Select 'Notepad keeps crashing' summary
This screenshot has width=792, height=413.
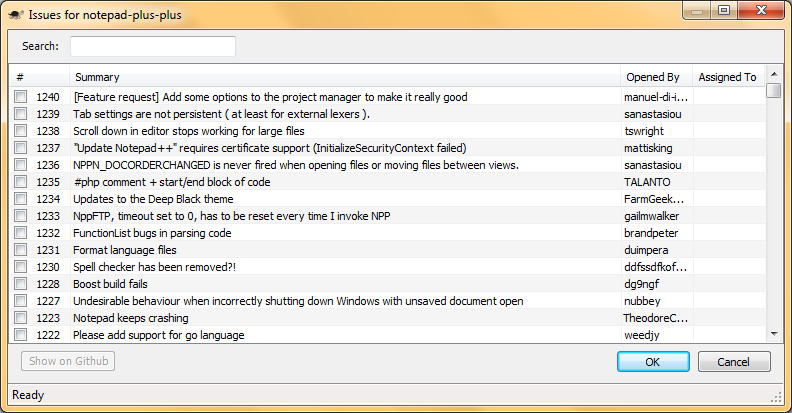[131, 318]
